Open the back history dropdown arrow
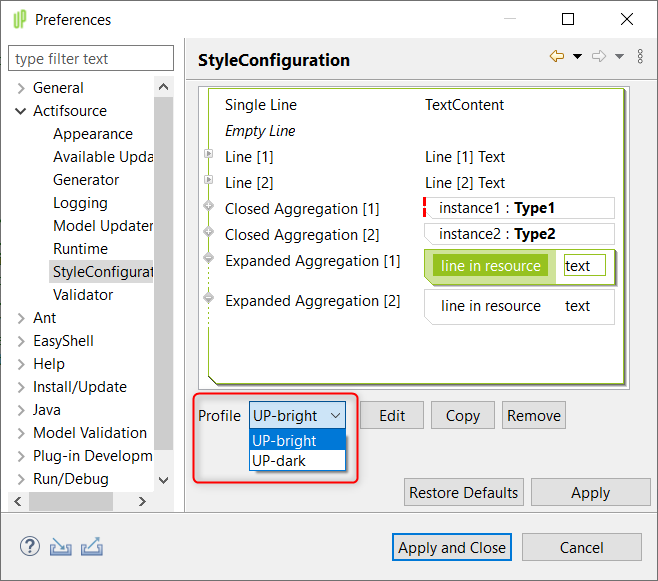 [x=577, y=57]
